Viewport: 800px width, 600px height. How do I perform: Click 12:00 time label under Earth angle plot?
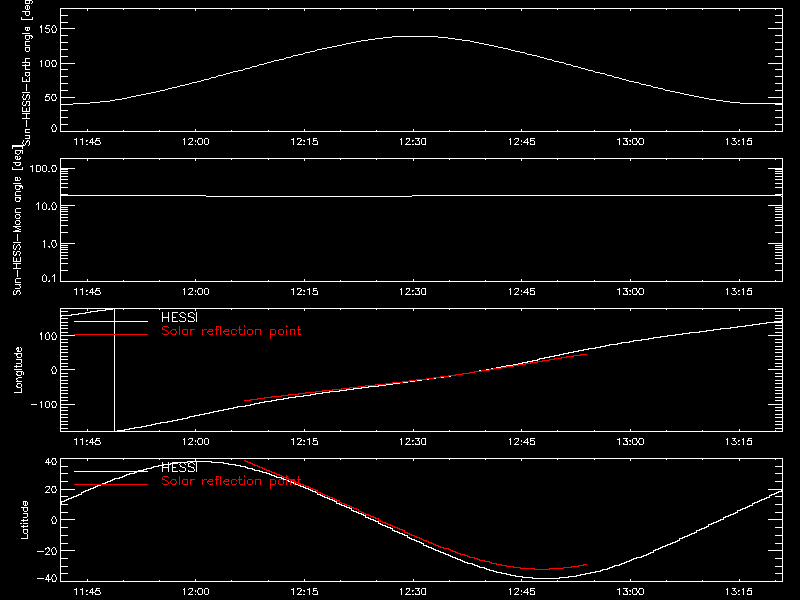coord(196,142)
